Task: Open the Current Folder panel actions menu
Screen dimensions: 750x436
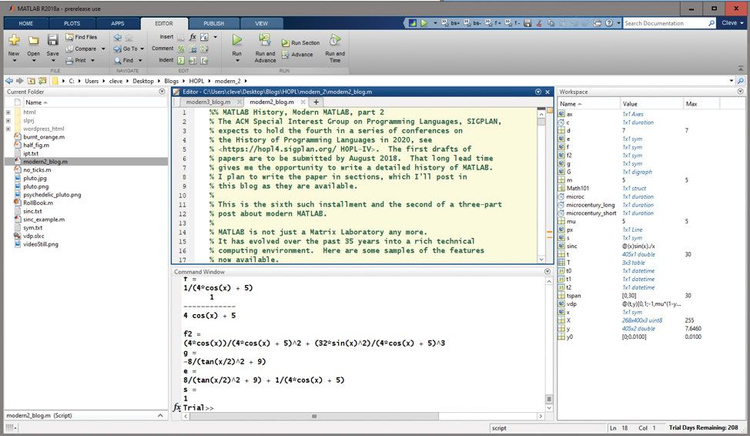Action: click(x=162, y=91)
